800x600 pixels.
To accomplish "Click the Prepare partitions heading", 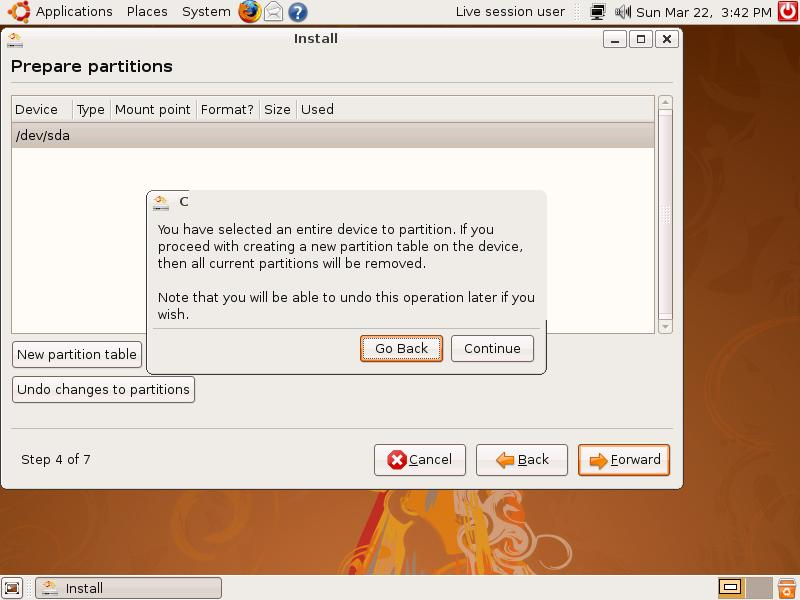I will tap(92, 66).
